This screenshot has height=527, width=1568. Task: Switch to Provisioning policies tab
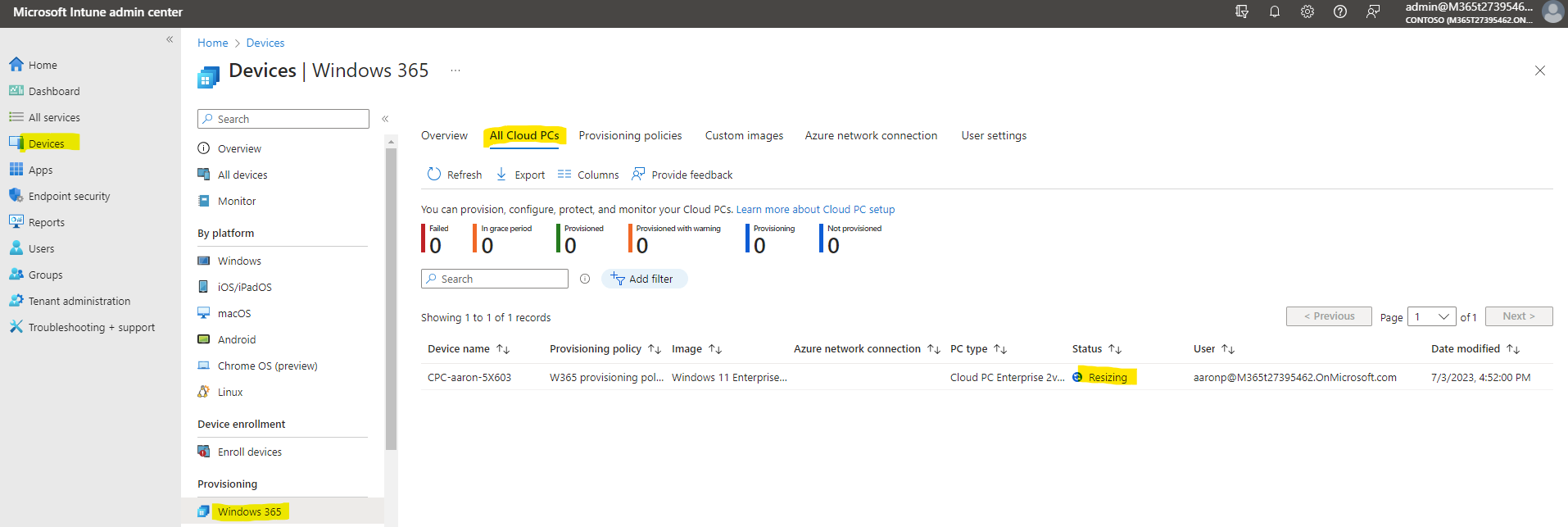tap(630, 135)
